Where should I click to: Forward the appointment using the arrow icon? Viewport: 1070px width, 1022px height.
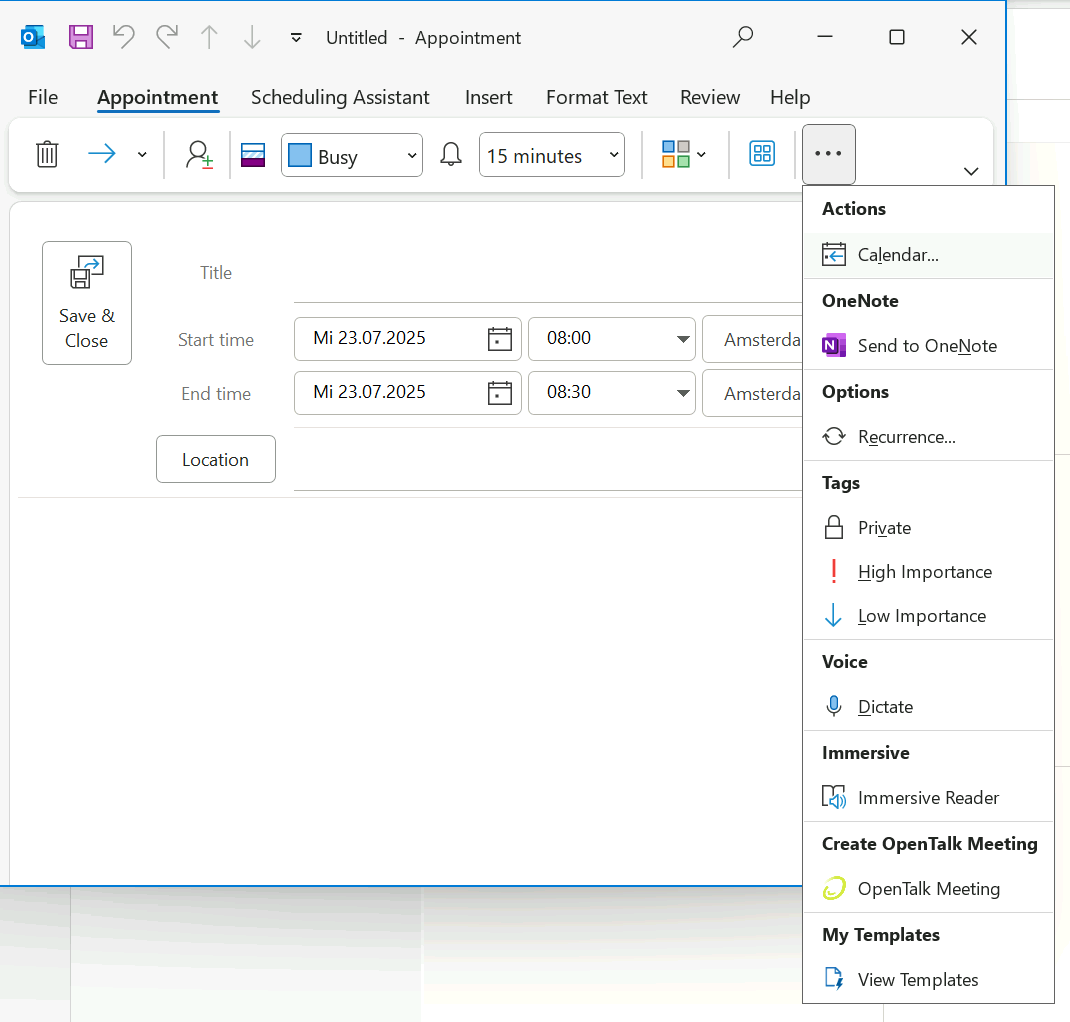coord(101,154)
